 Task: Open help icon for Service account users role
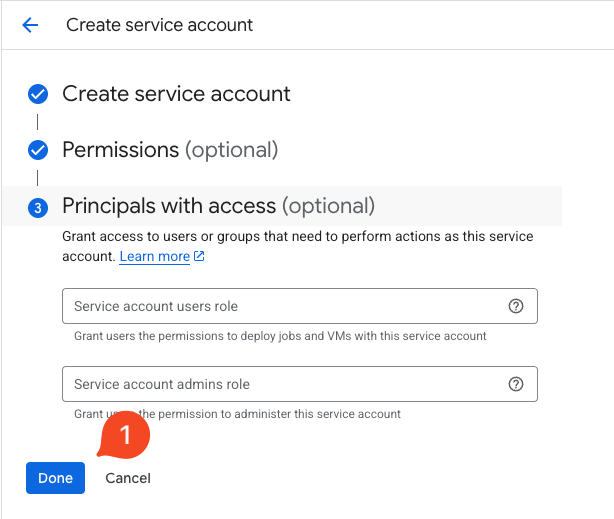click(516, 306)
